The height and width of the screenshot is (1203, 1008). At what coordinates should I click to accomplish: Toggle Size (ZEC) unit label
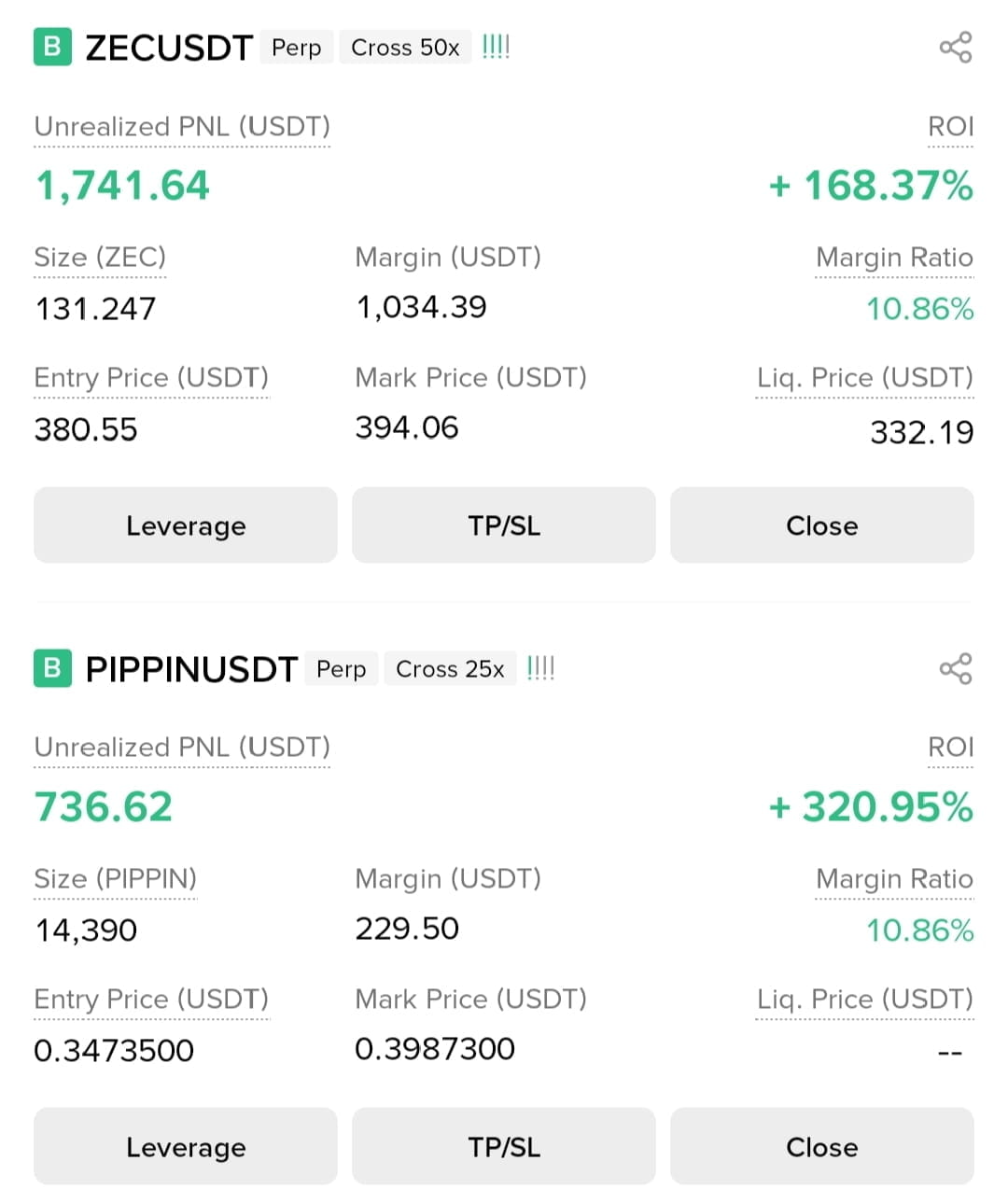[100, 258]
